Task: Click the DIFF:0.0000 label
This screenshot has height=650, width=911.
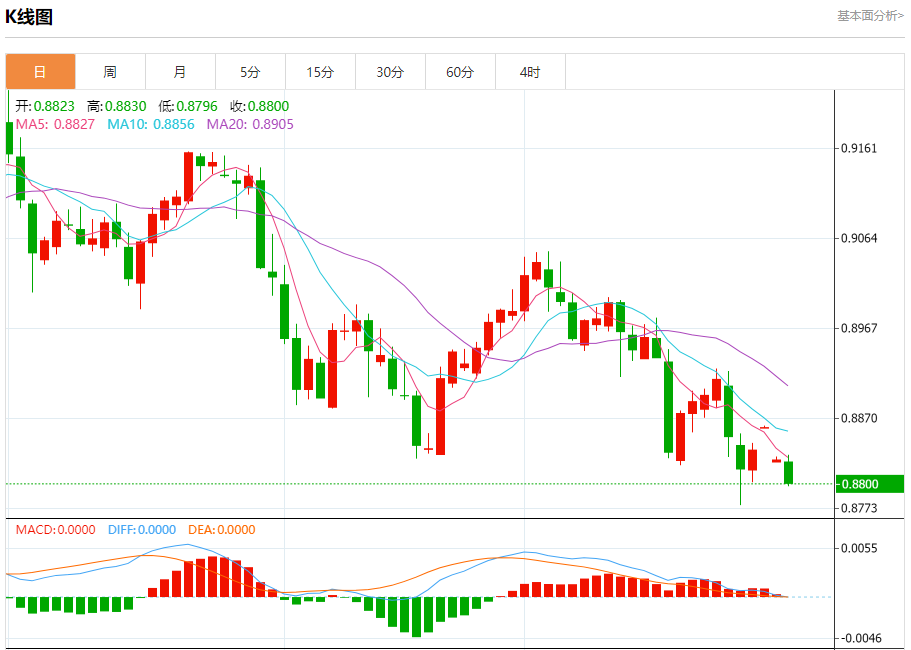Action: (142, 530)
